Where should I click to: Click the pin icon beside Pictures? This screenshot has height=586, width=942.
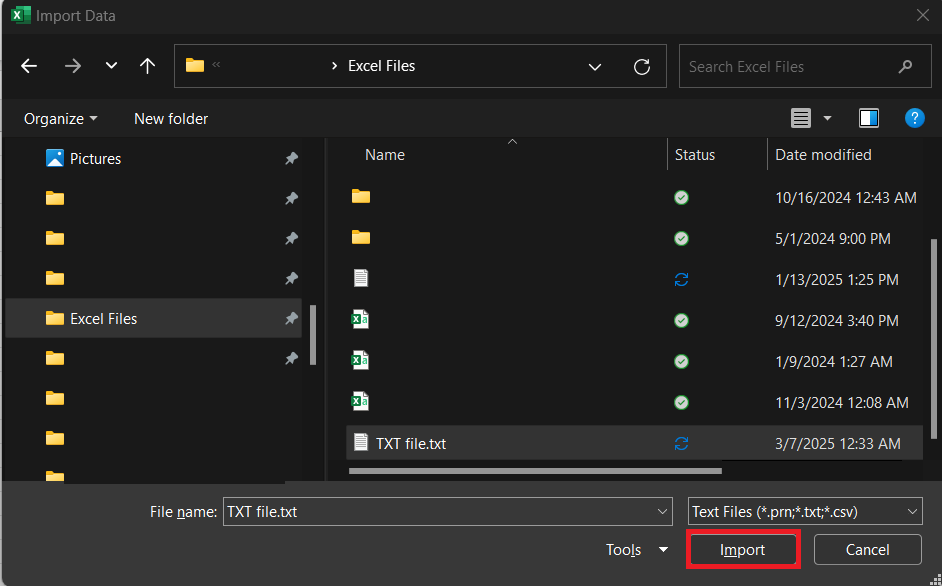pyautogui.click(x=291, y=159)
